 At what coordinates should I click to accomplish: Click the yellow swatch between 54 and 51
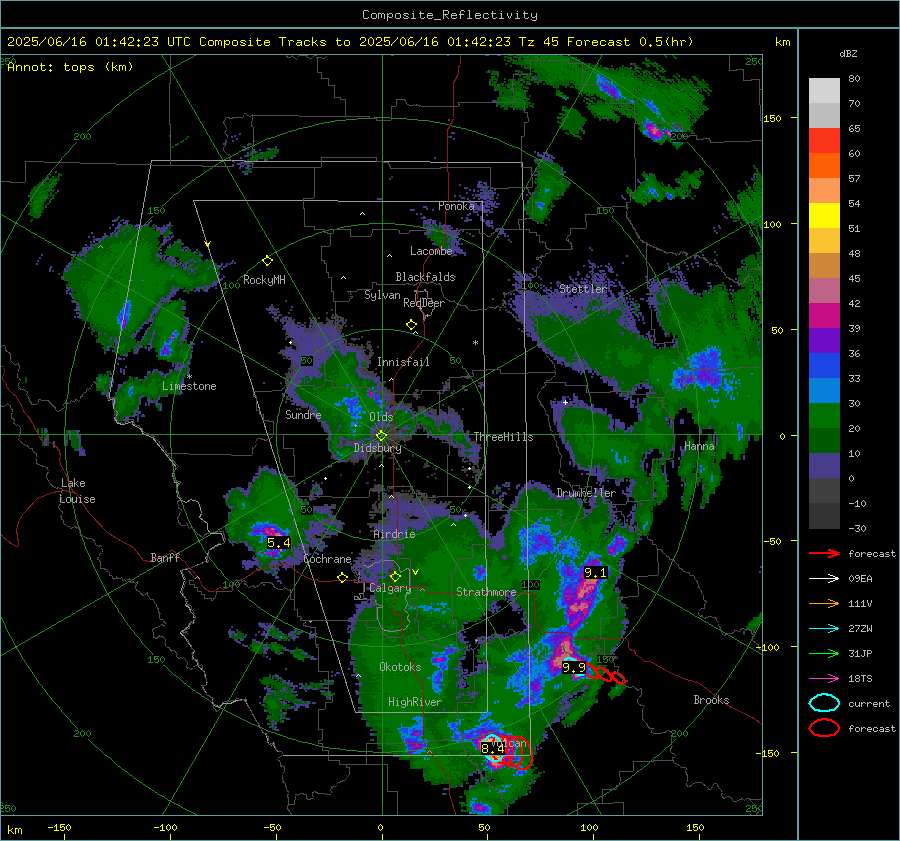click(x=824, y=215)
